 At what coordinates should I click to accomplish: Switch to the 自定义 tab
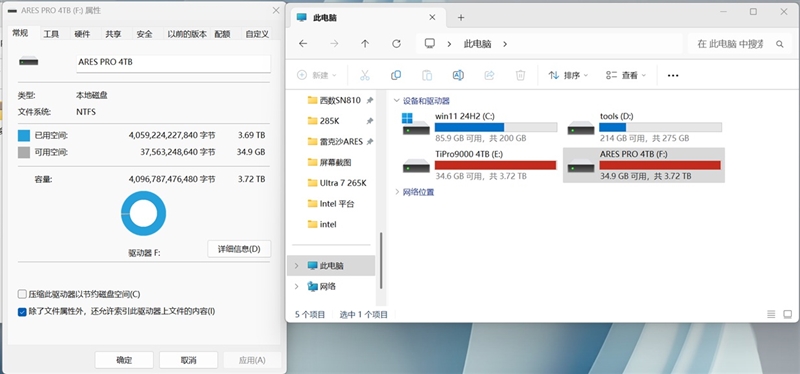point(257,34)
